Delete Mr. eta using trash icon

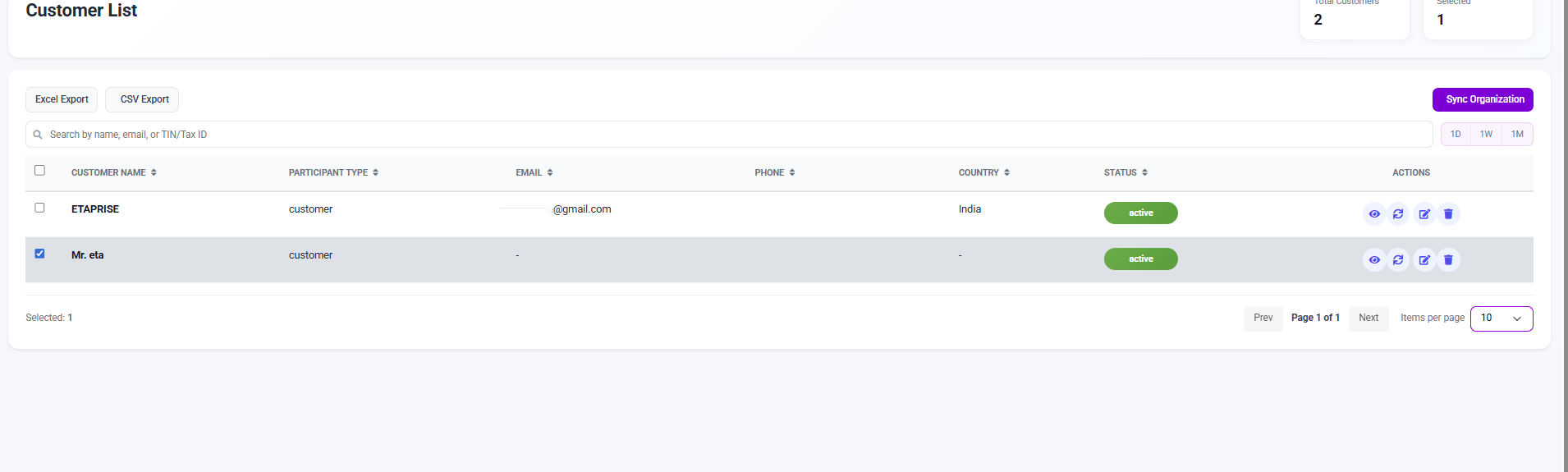click(1448, 260)
